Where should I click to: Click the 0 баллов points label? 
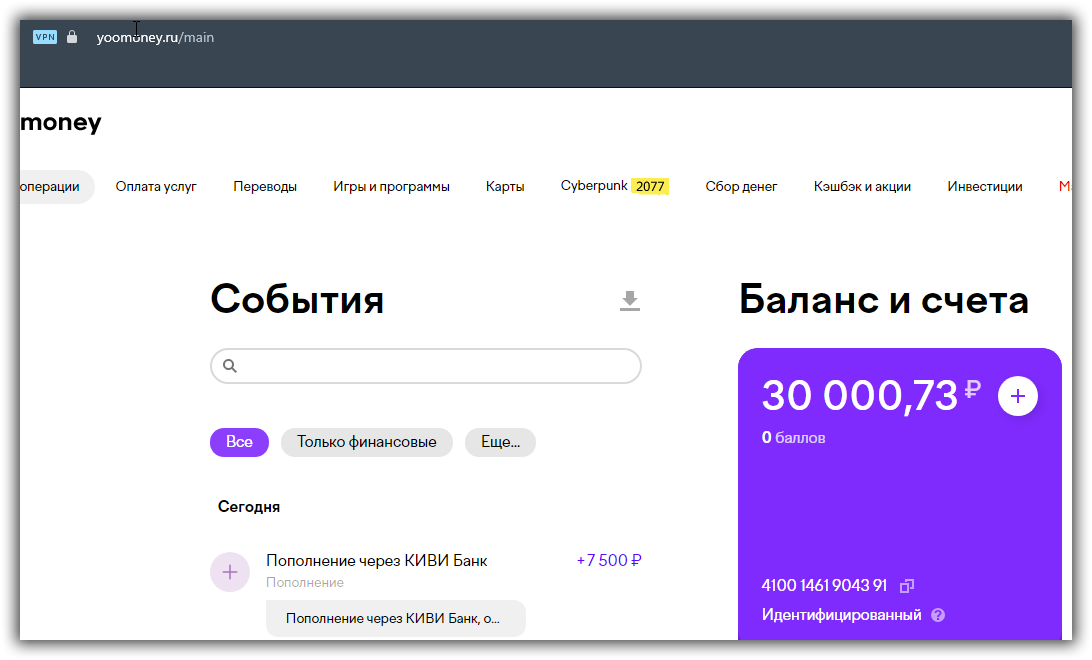[x=793, y=438]
